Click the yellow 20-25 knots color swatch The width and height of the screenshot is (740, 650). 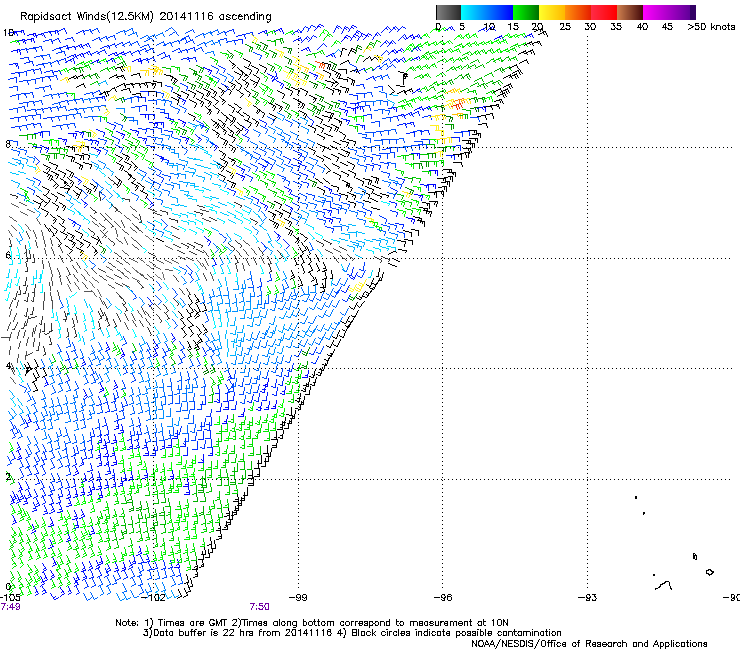coord(552,12)
